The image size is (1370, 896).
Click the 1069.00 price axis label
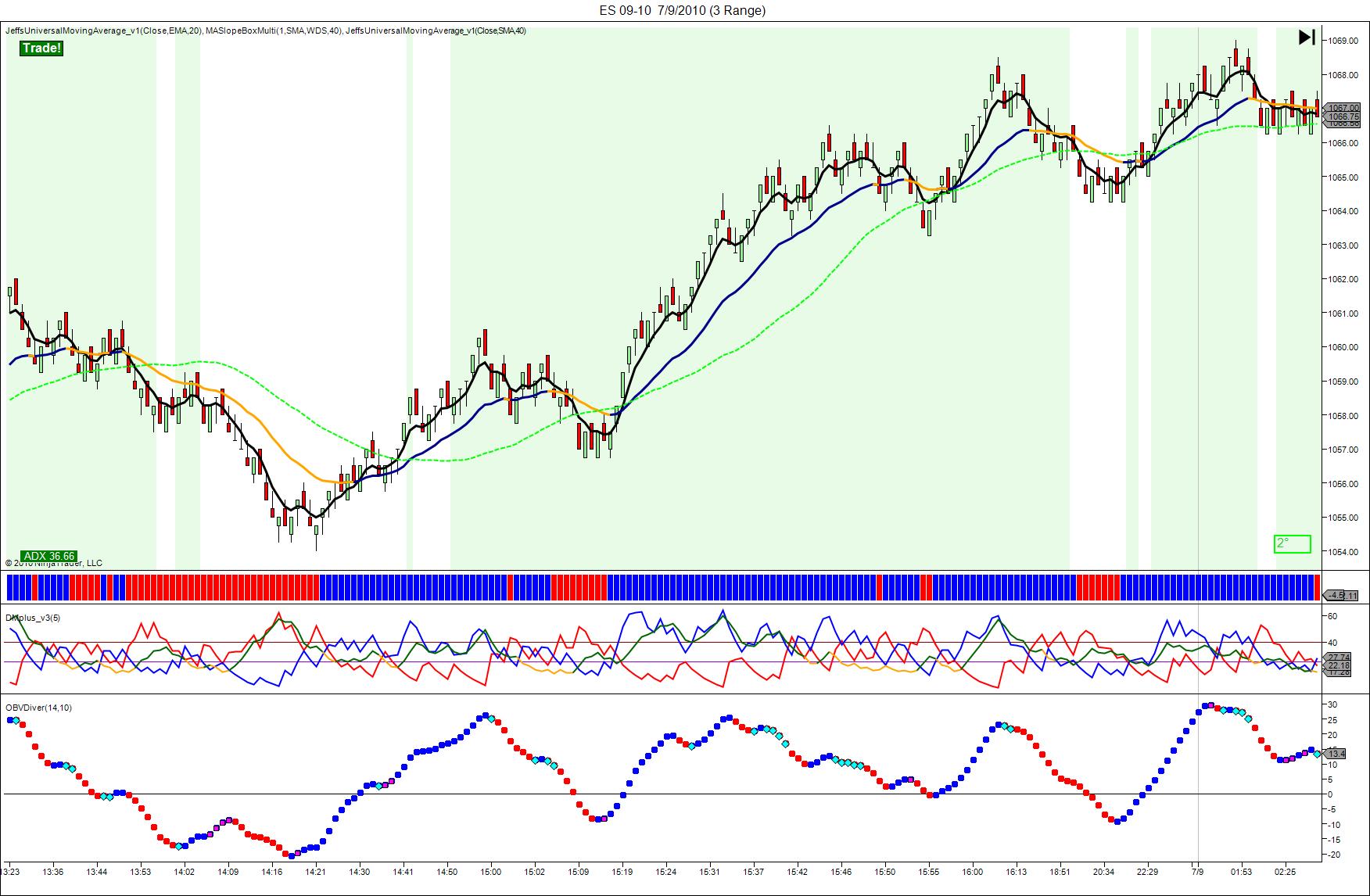[1345, 41]
